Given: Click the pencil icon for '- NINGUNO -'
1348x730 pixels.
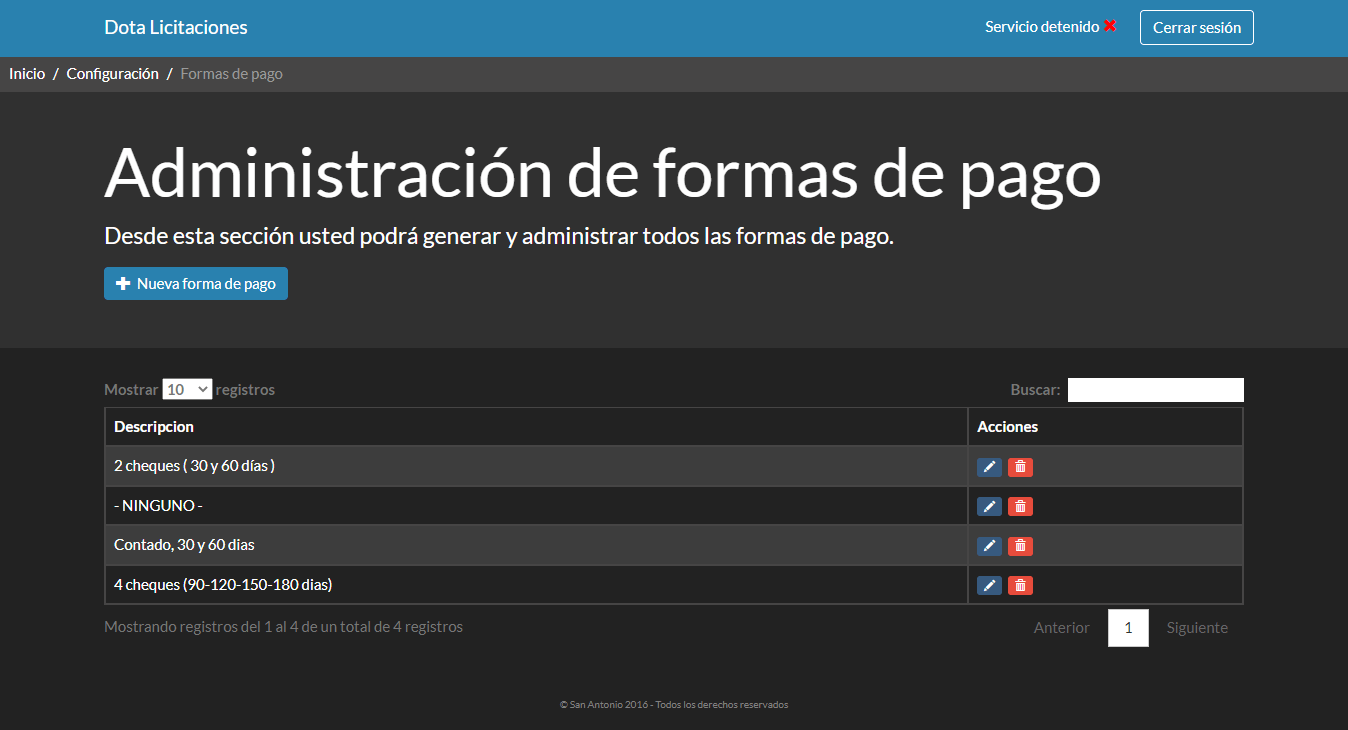Looking at the screenshot, I should [x=989, y=507].
